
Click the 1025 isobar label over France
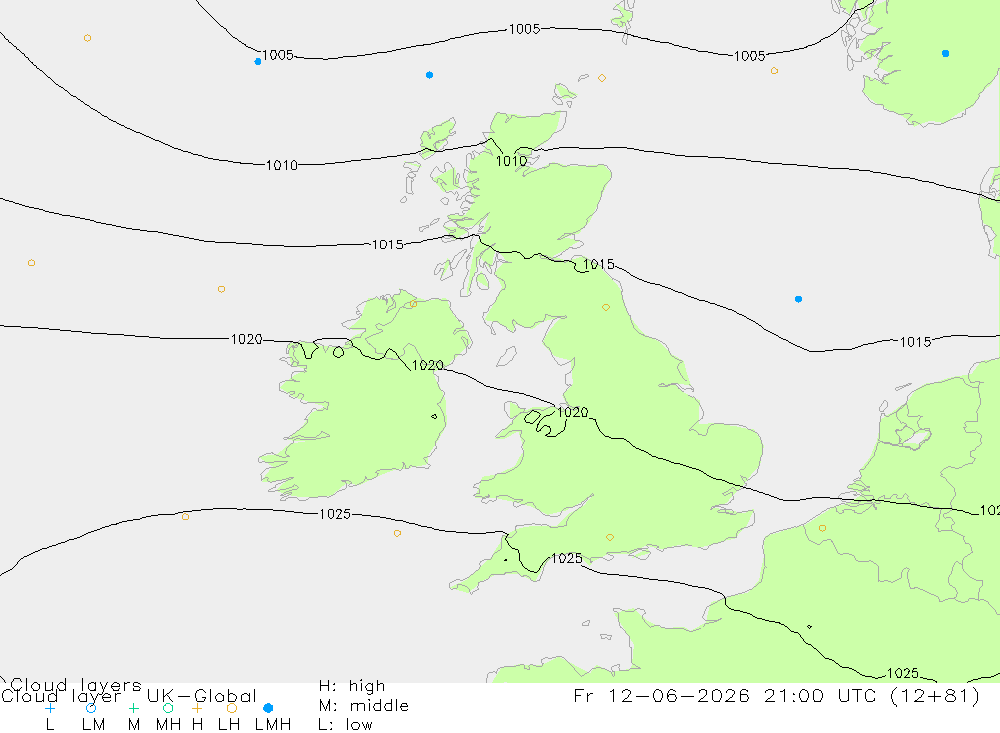pos(903,673)
